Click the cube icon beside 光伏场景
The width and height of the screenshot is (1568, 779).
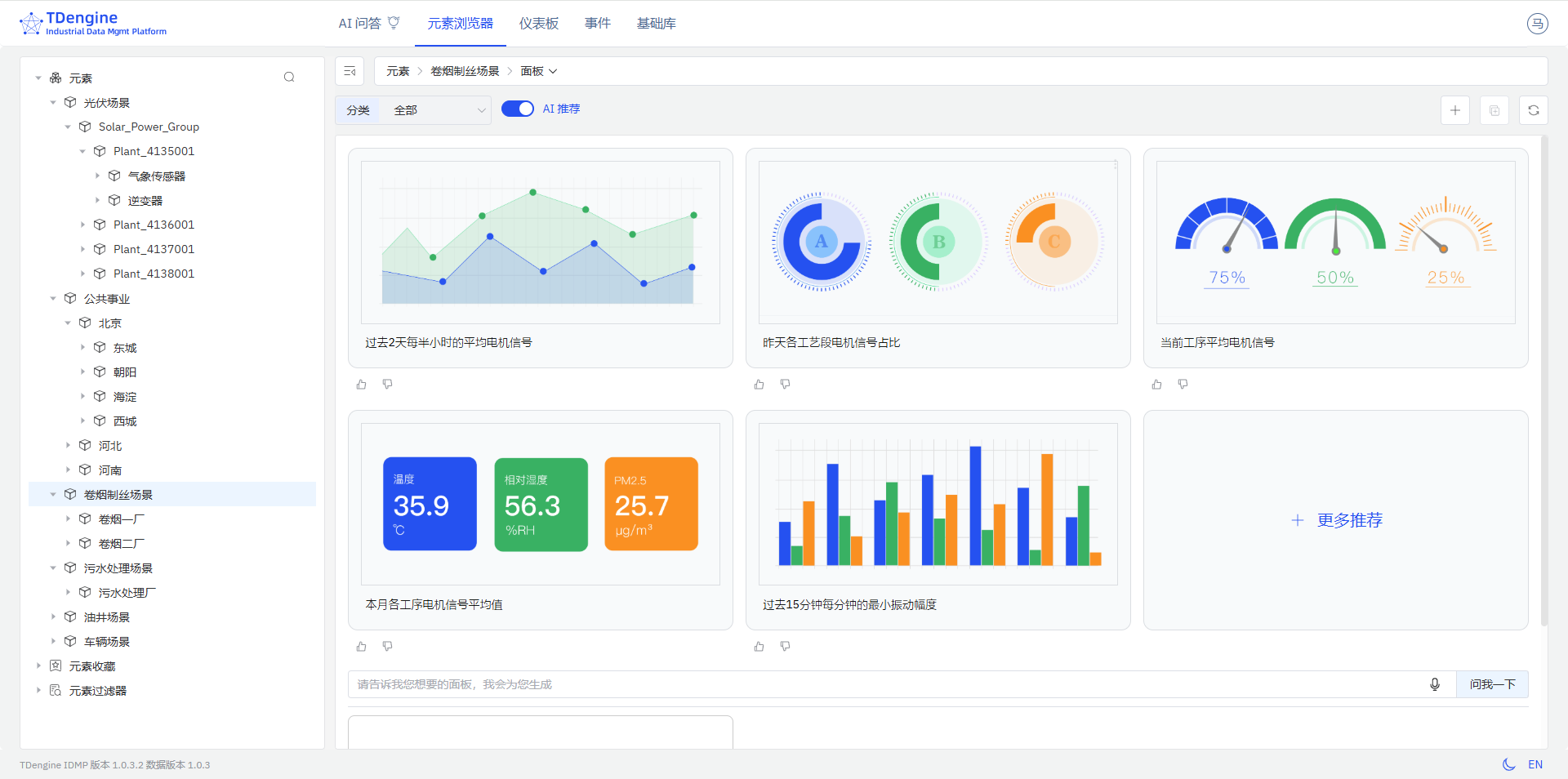70,102
